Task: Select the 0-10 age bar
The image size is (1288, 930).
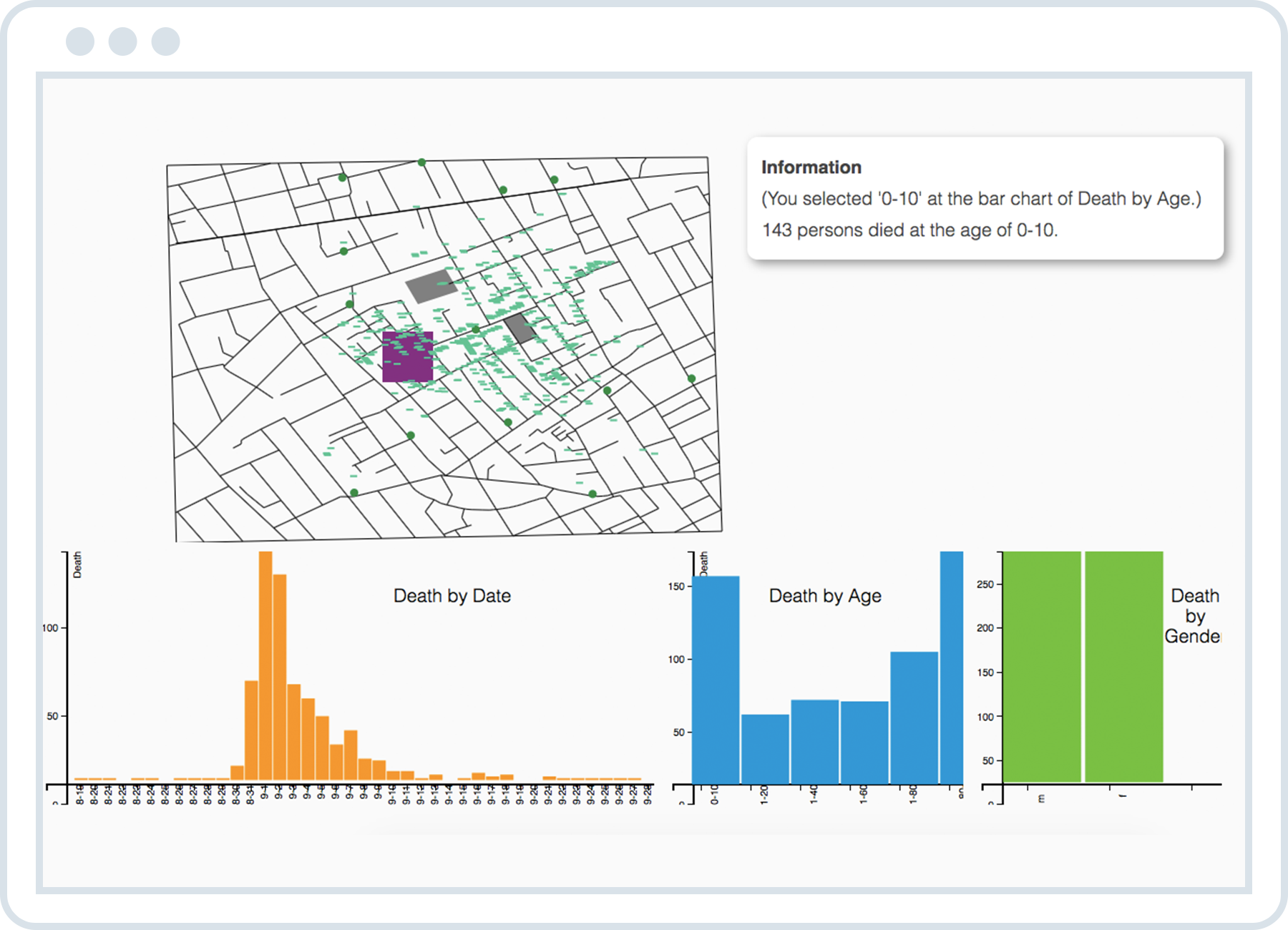Action: [x=716, y=680]
